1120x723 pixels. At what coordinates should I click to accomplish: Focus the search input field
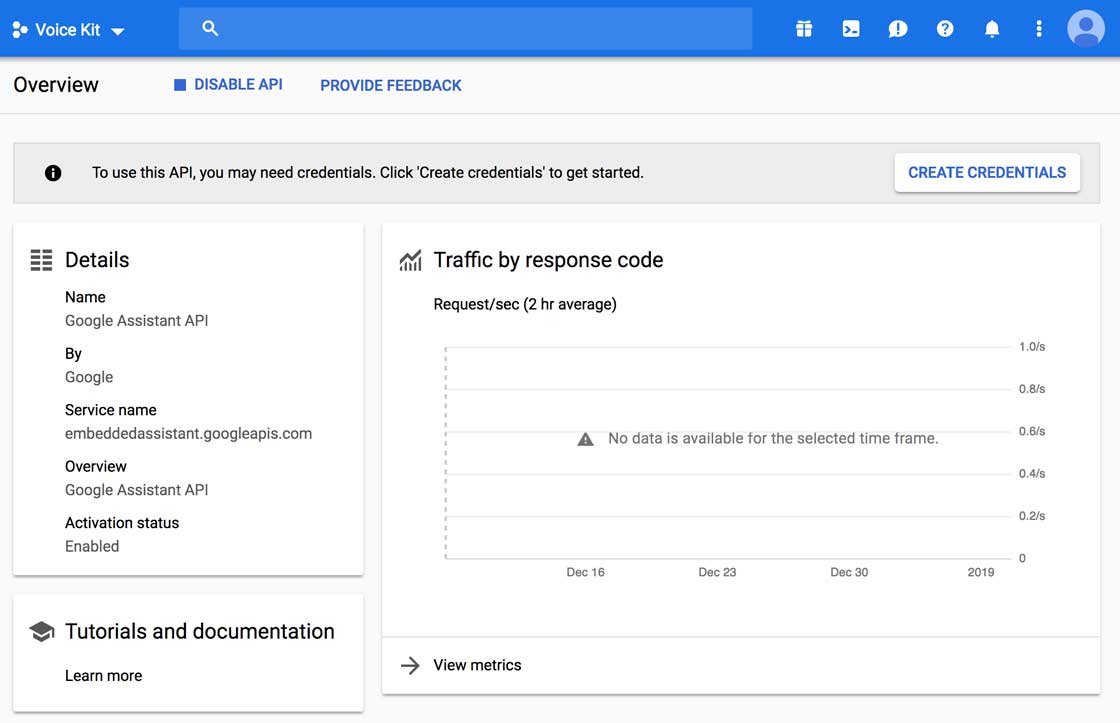(x=480, y=29)
